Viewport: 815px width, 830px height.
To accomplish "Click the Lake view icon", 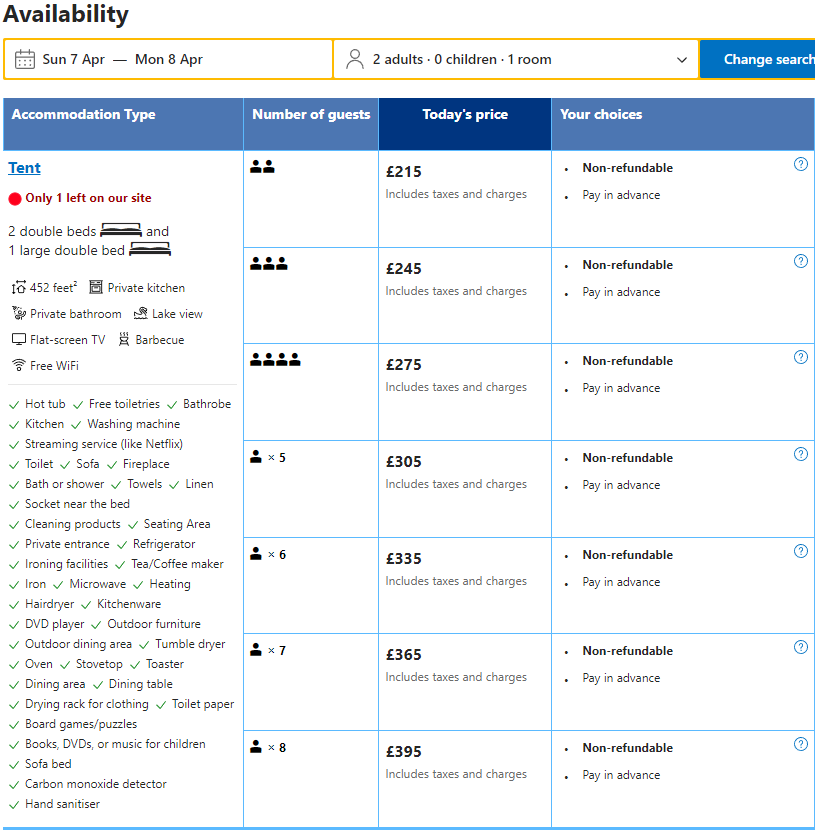I will 139,314.
